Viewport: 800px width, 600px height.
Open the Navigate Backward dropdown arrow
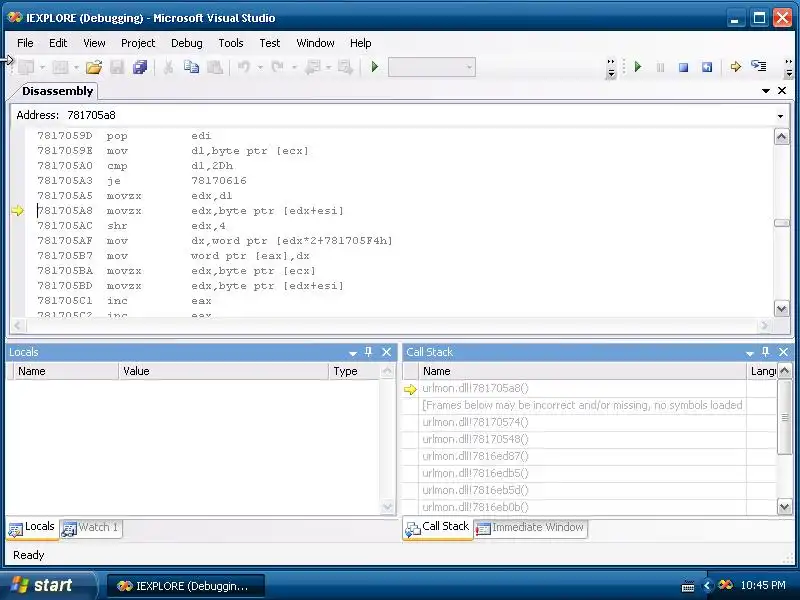coord(328,67)
